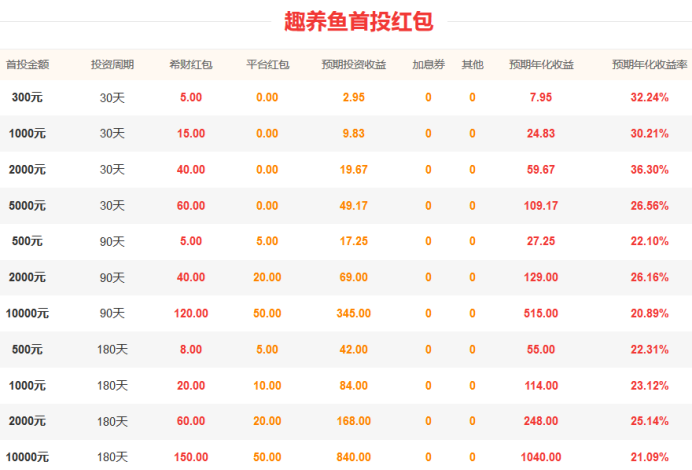Select the 20.89% yield rate
The height and width of the screenshot is (470, 692).
pos(650,313)
